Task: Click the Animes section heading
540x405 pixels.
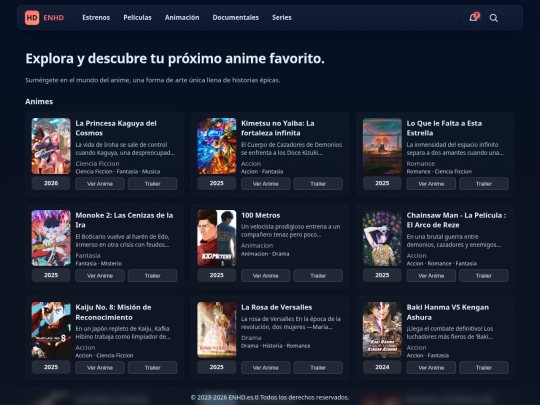Action: [x=39, y=102]
